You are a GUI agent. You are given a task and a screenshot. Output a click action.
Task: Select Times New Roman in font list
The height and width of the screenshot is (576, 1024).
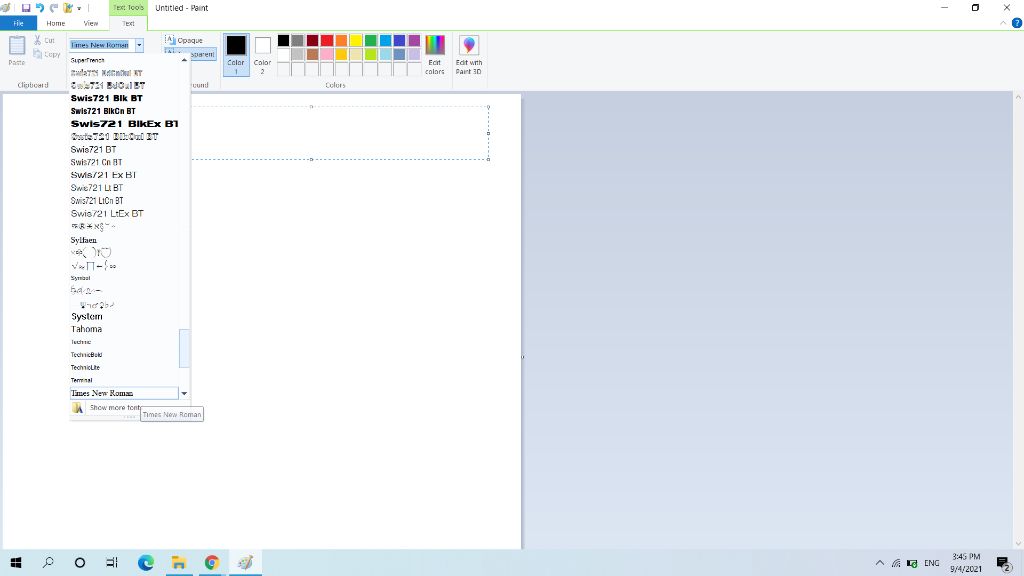click(x=124, y=393)
